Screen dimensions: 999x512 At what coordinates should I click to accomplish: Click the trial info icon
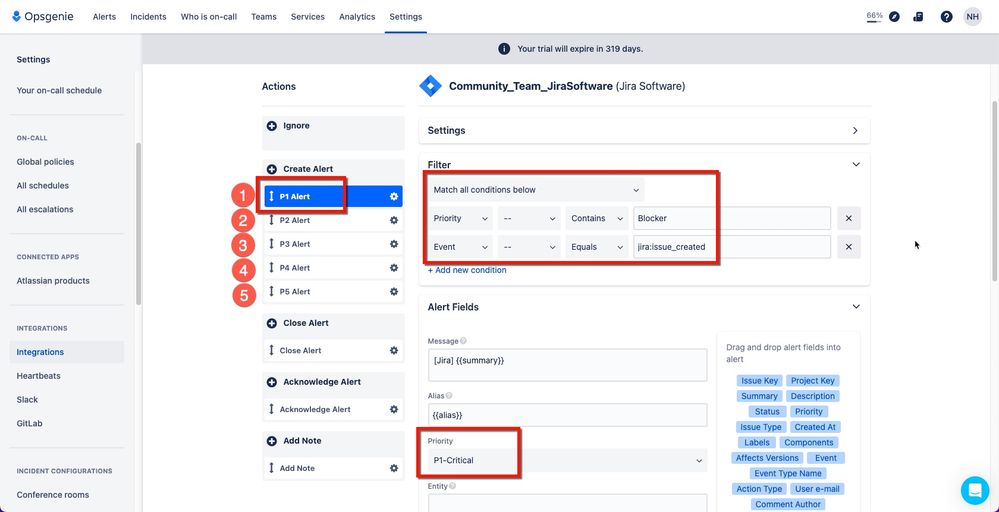pyautogui.click(x=504, y=49)
